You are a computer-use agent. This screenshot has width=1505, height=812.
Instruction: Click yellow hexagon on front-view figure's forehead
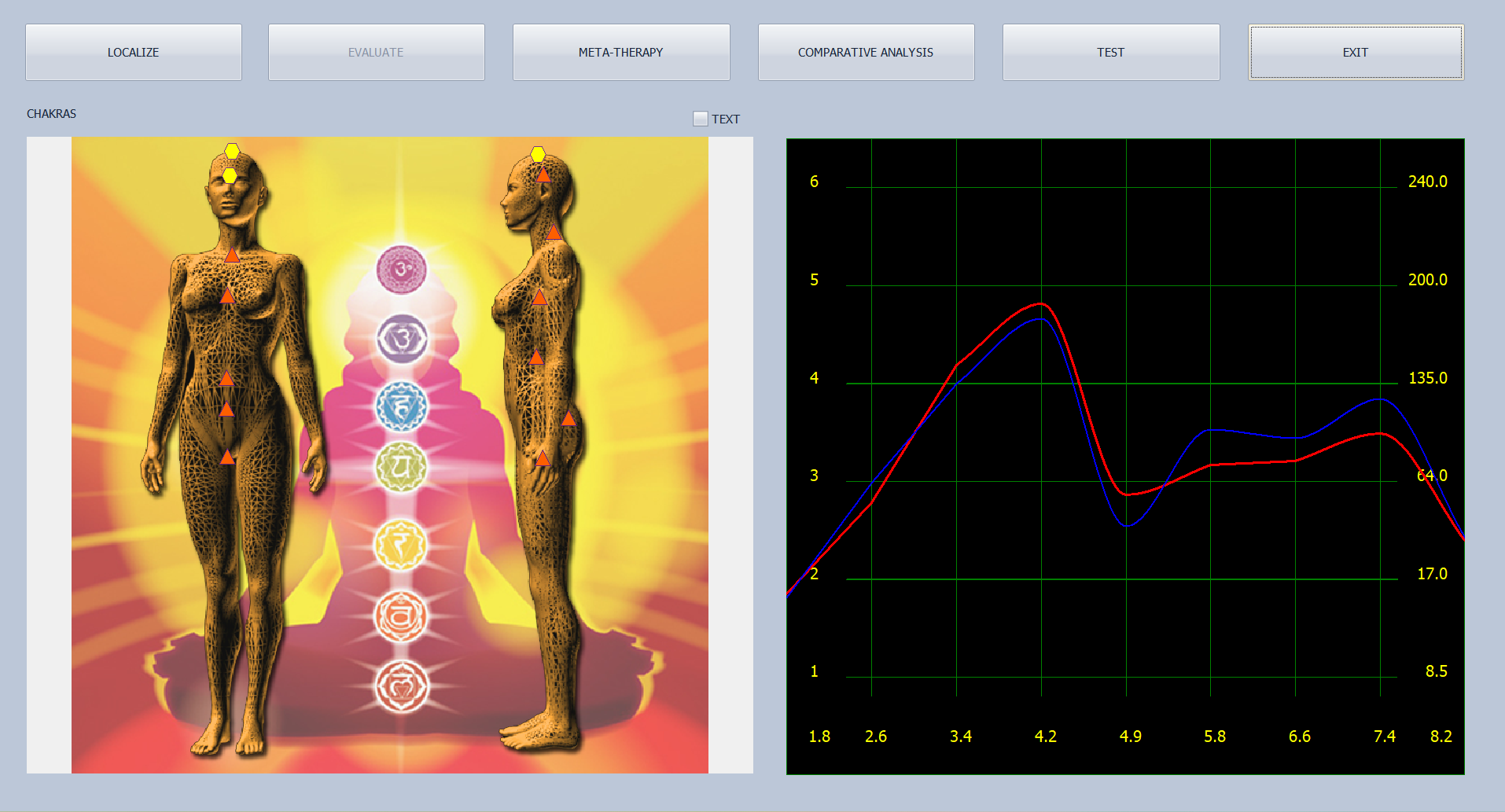(230, 176)
